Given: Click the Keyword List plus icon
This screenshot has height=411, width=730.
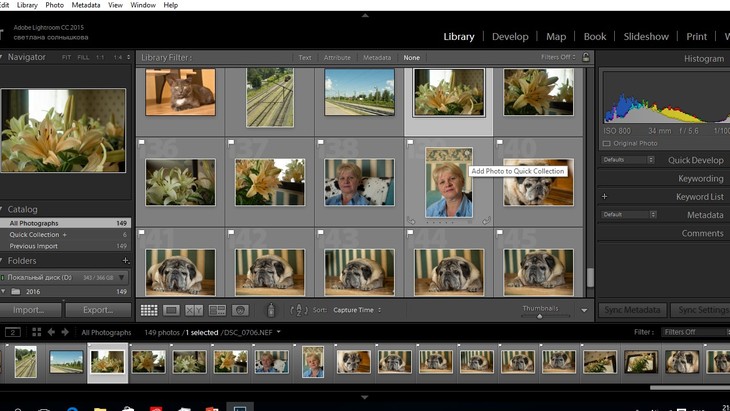Looking at the screenshot, I should point(604,196).
